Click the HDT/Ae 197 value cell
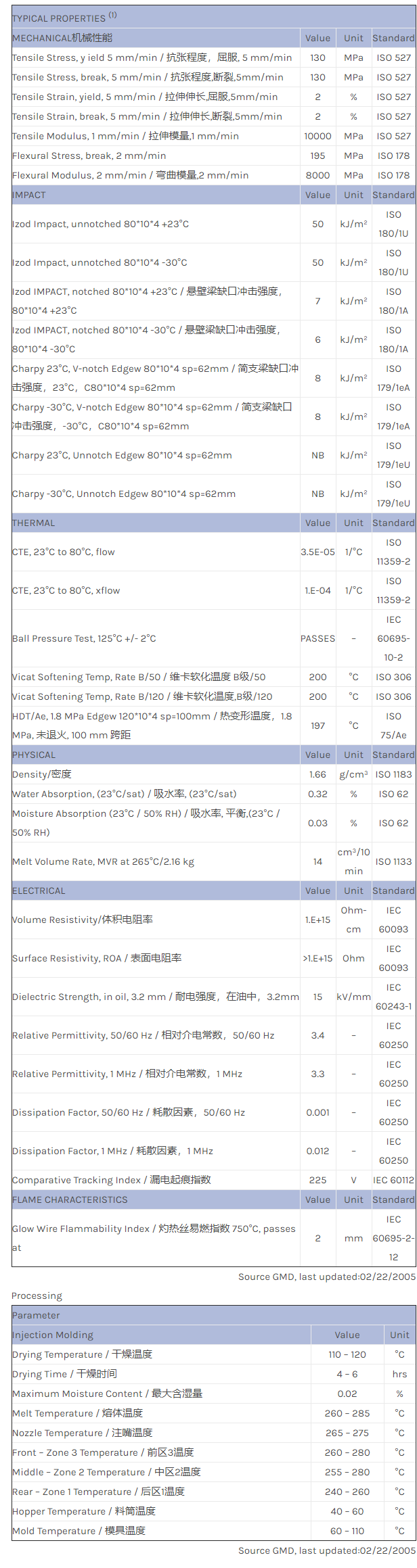 [x=317, y=726]
